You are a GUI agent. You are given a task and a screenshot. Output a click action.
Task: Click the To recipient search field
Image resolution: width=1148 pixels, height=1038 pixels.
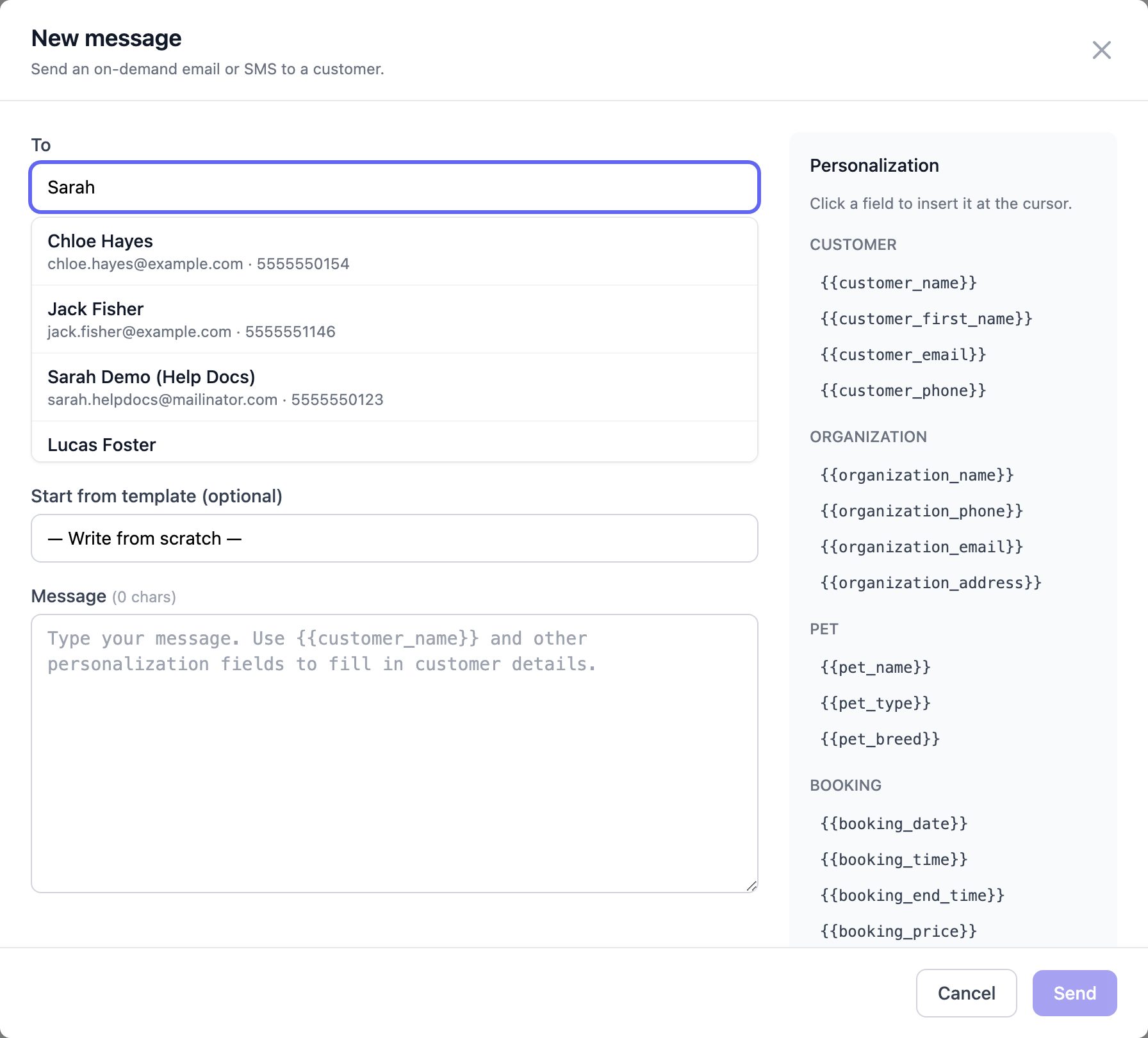click(x=395, y=187)
